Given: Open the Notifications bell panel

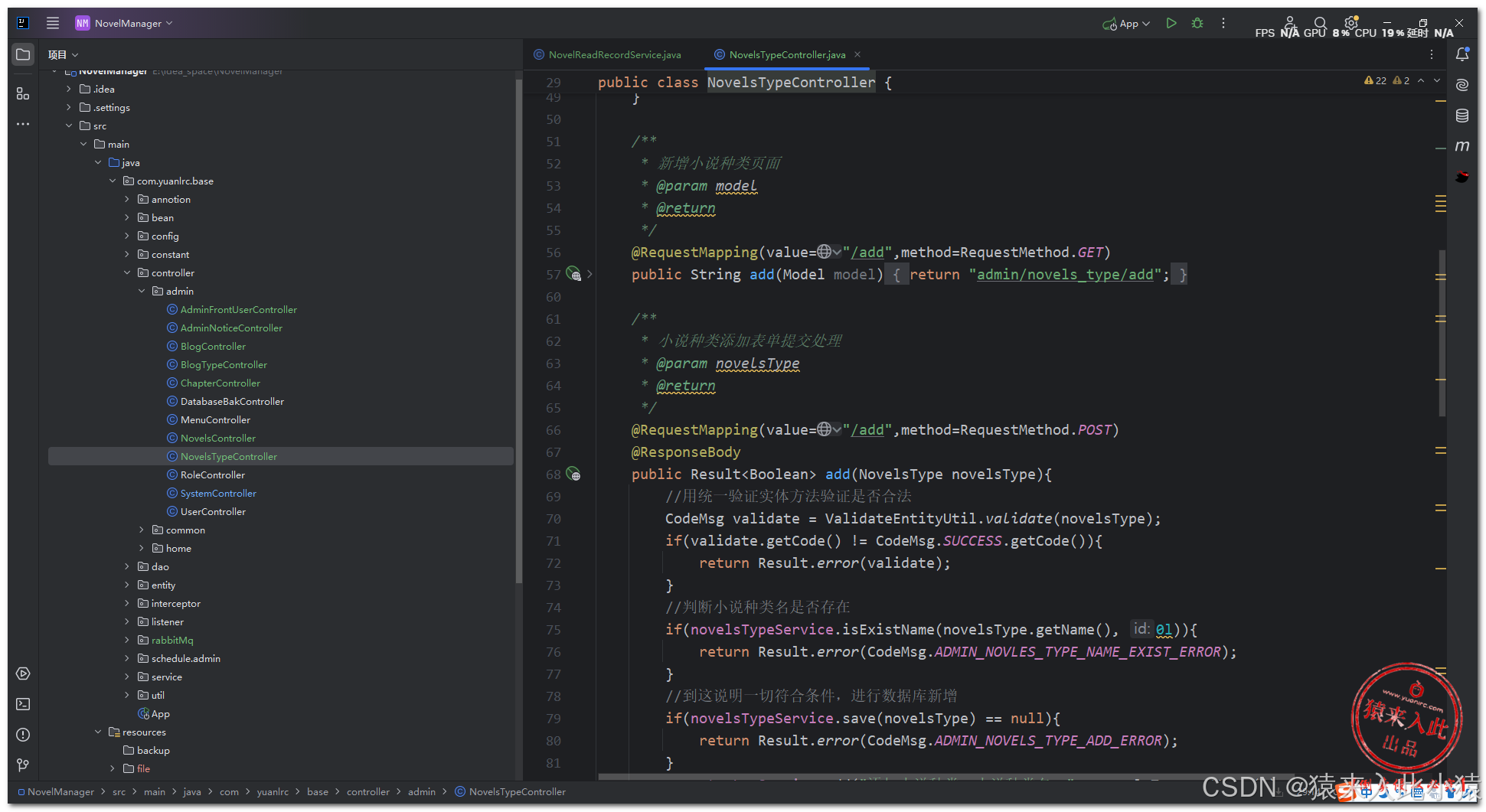Looking at the screenshot, I should pyautogui.click(x=1462, y=54).
